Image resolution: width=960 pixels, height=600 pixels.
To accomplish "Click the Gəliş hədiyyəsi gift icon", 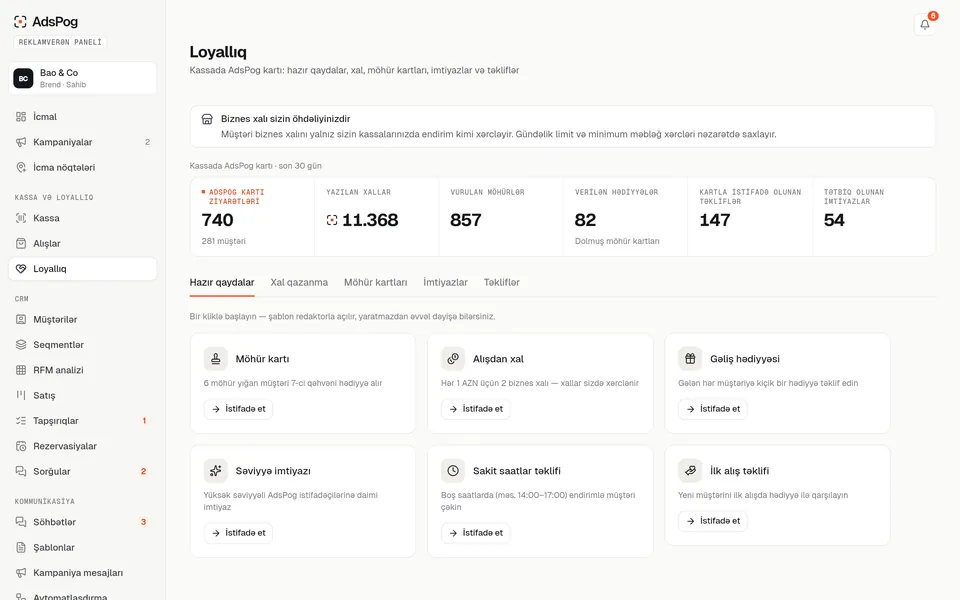I will [690, 359].
